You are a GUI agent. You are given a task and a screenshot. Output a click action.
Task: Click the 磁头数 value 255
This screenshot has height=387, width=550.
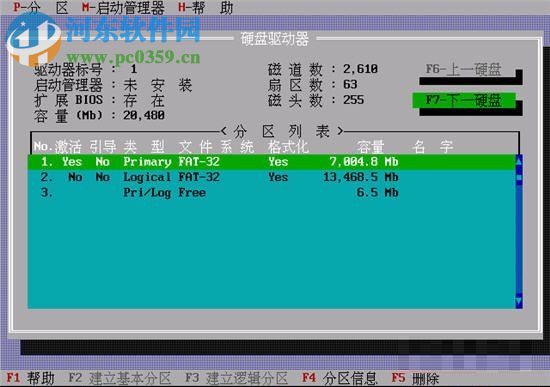pos(353,100)
